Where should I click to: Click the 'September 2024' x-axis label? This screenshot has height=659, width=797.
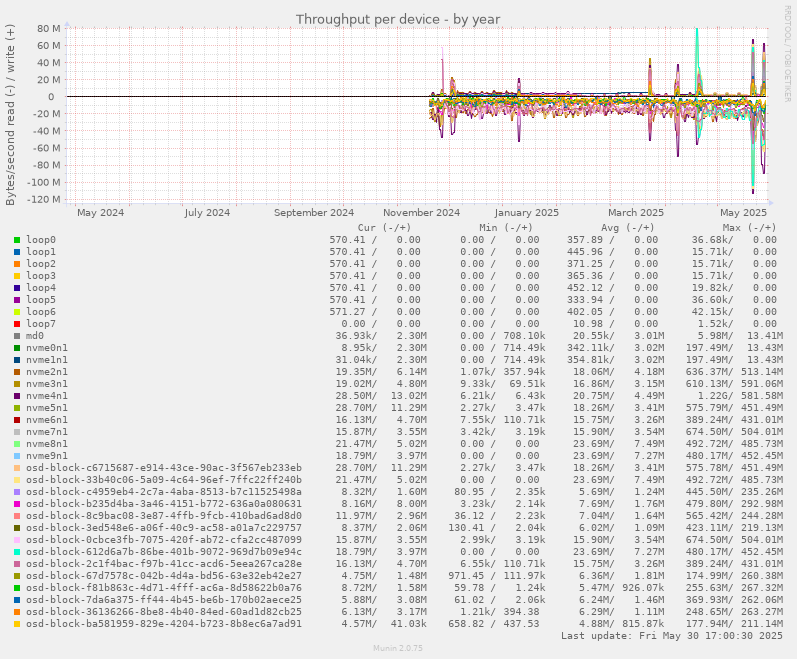coord(314,212)
